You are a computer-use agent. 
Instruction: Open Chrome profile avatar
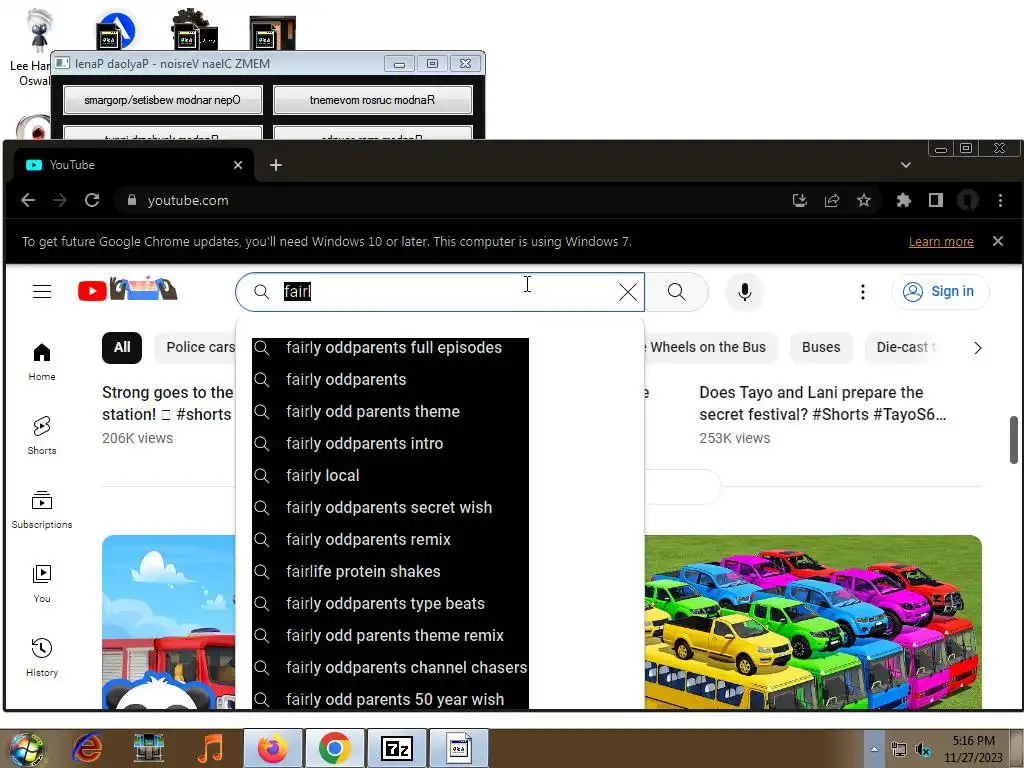pyautogui.click(x=968, y=200)
